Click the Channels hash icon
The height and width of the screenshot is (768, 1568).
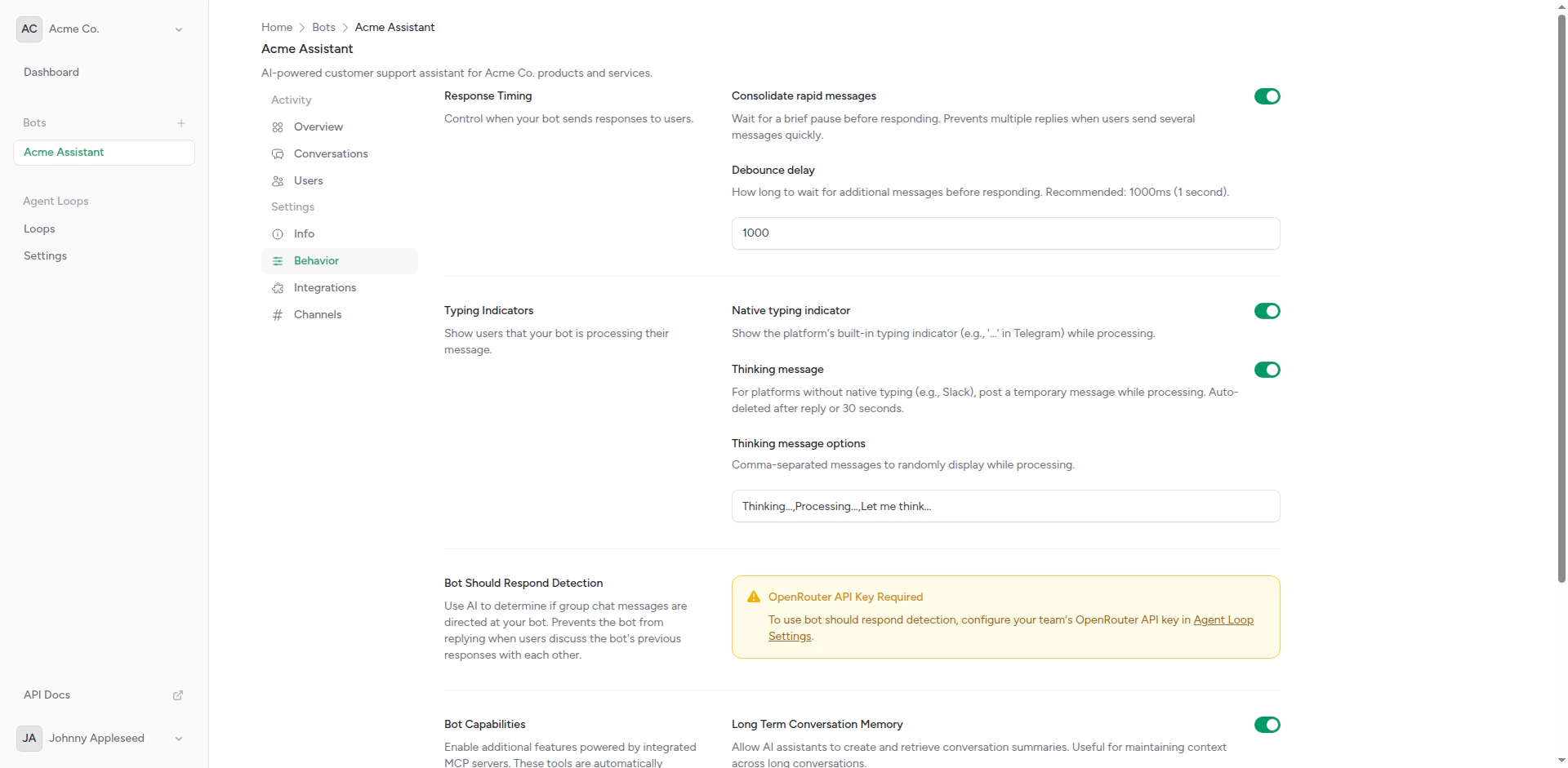278,314
